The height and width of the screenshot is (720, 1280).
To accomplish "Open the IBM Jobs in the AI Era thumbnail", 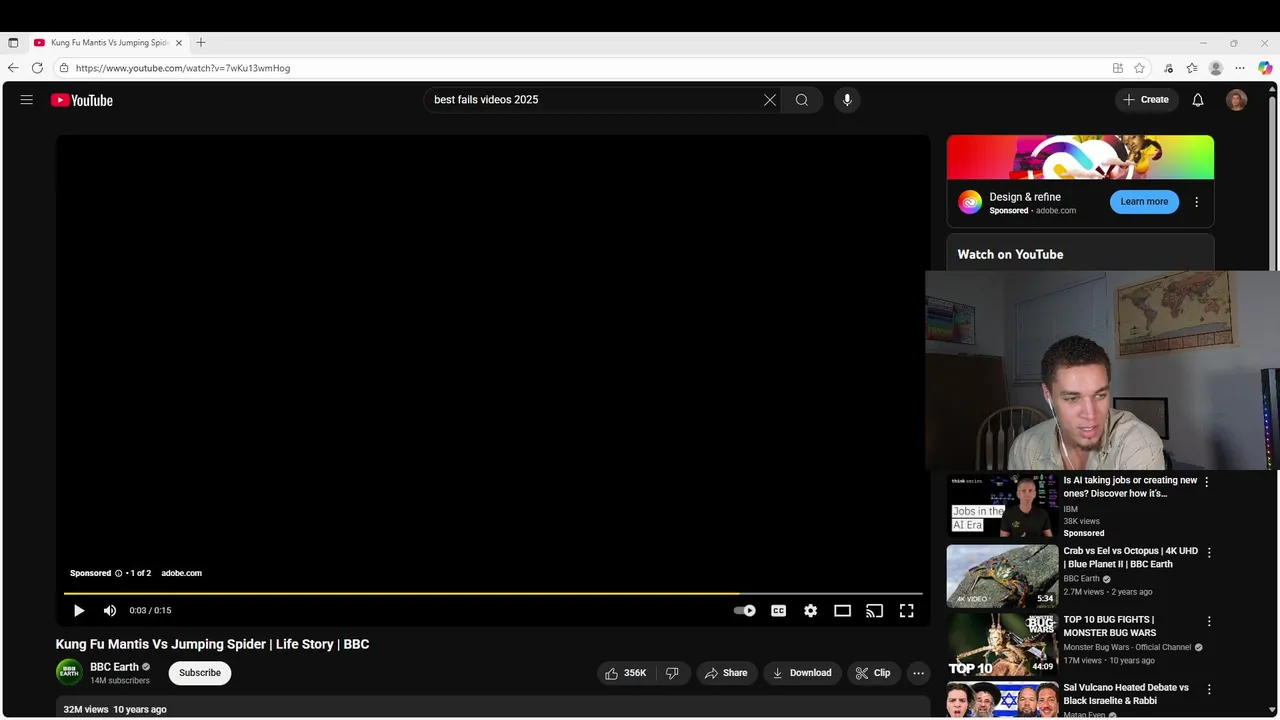I will point(1002,507).
